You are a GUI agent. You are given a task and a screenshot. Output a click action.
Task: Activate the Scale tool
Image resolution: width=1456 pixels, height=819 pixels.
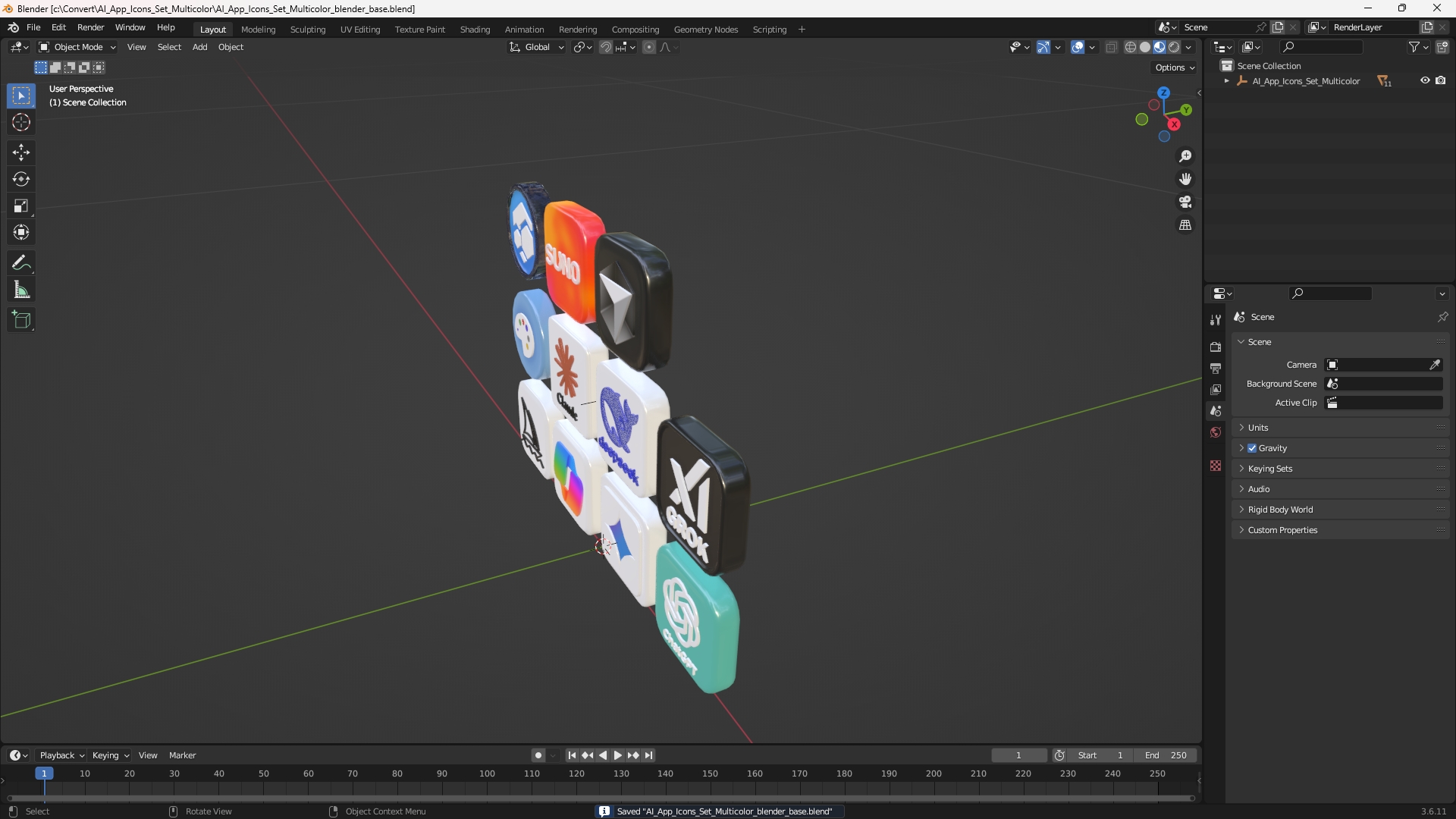click(x=21, y=206)
